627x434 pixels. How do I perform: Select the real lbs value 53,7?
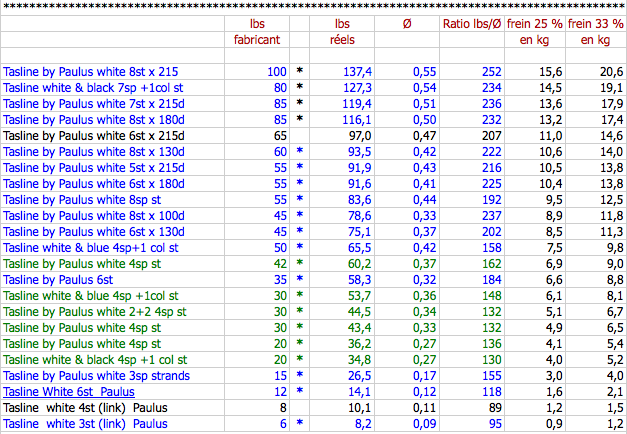point(359,296)
